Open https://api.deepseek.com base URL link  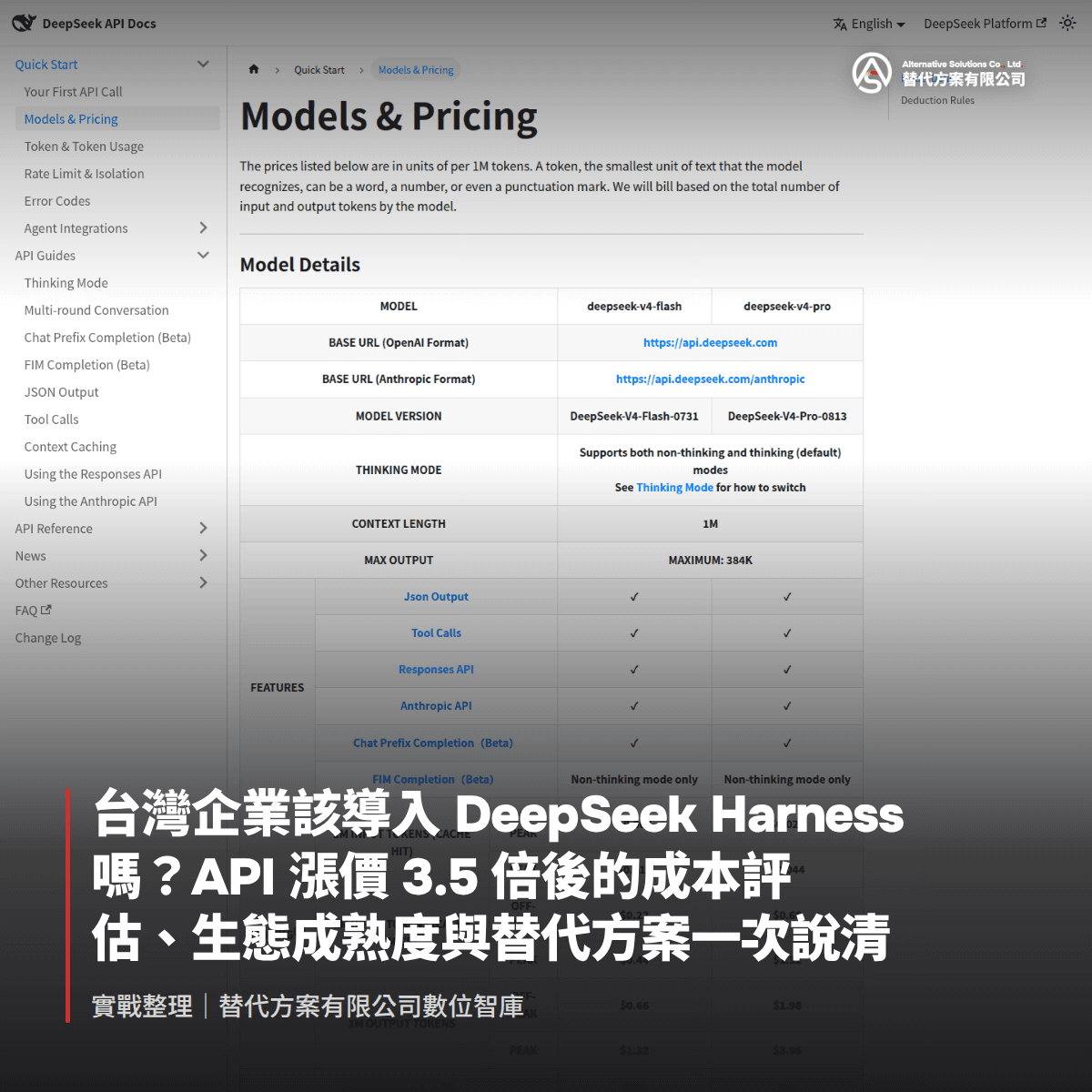point(710,343)
